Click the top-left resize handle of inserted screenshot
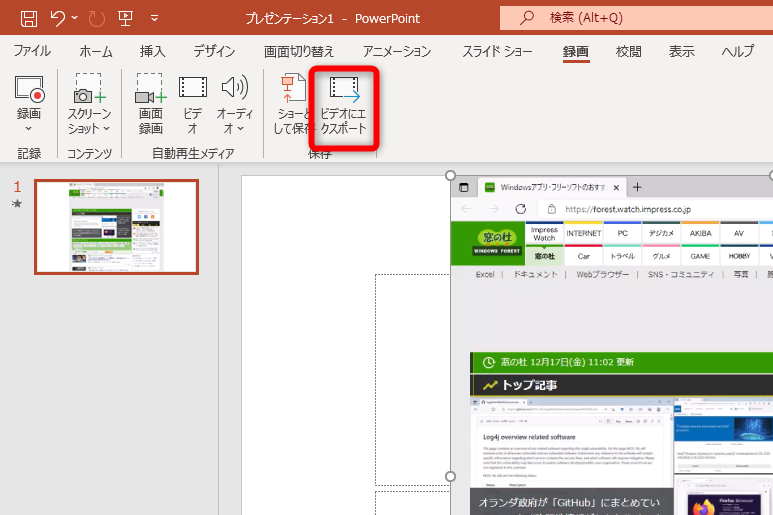 point(450,175)
